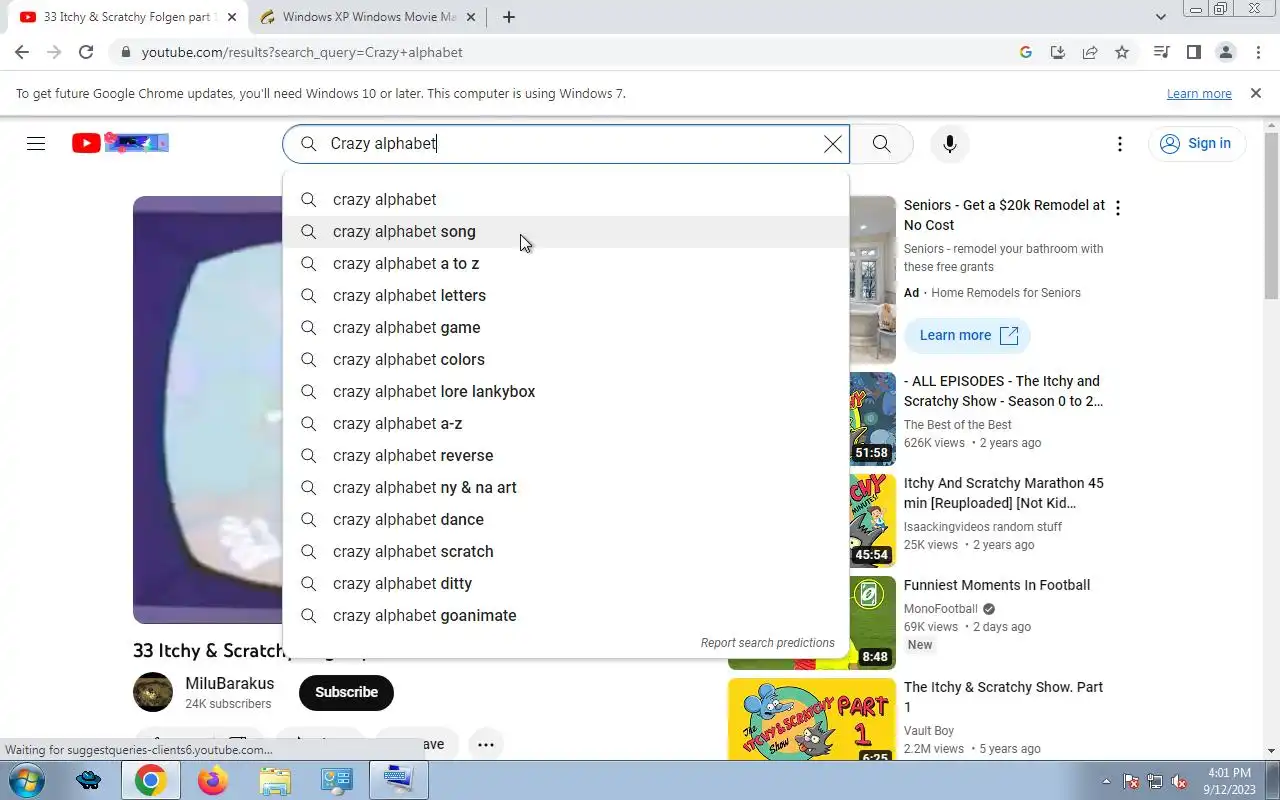This screenshot has width=1280, height=800.
Task: Bookmark this page with the star icon
Action: point(1122,52)
